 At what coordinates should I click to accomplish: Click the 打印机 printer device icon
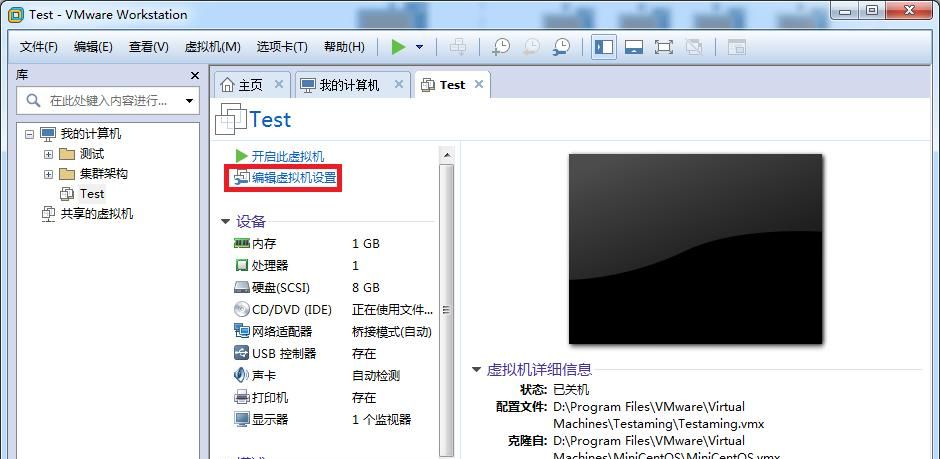coord(242,397)
